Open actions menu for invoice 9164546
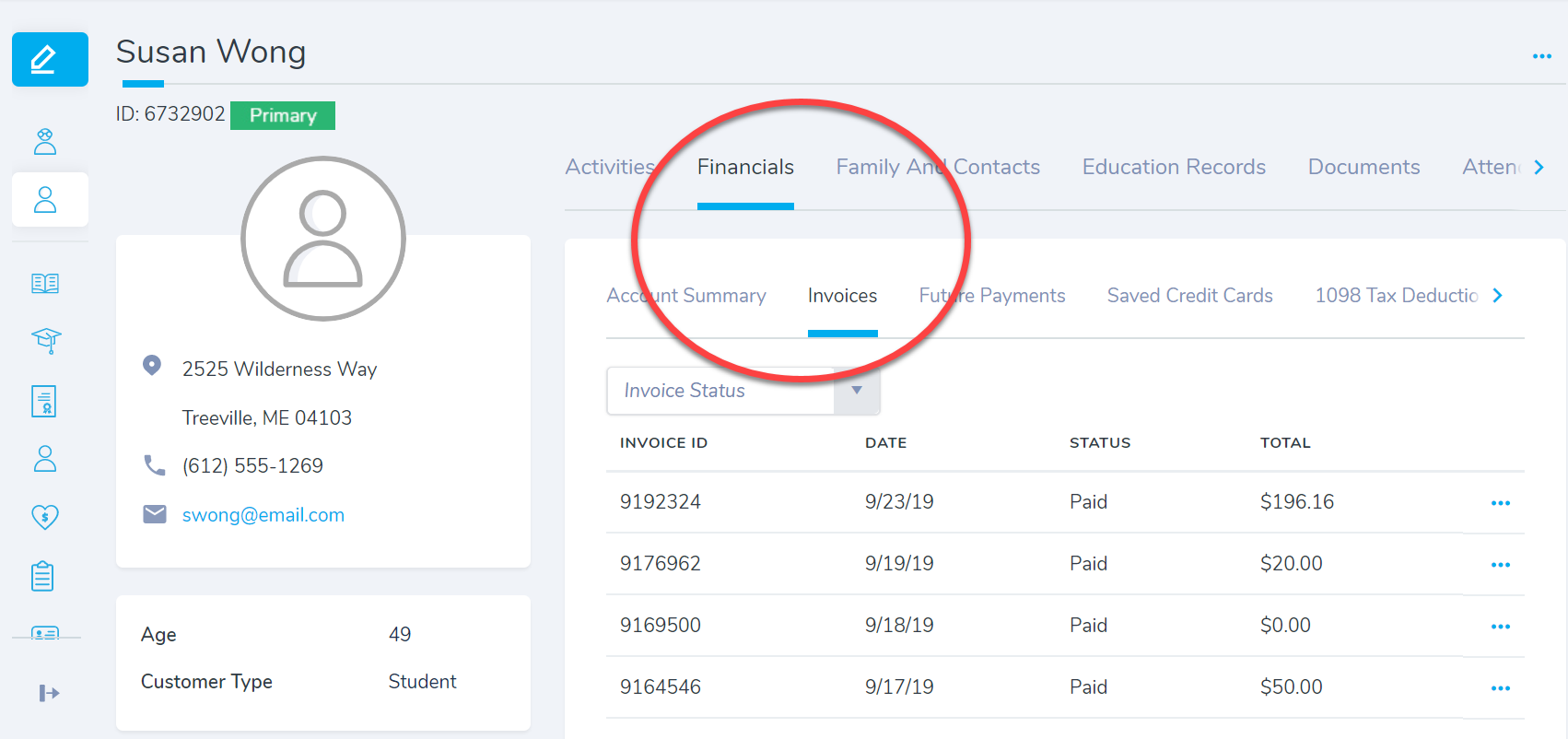The image size is (1568, 739). coord(1500,688)
